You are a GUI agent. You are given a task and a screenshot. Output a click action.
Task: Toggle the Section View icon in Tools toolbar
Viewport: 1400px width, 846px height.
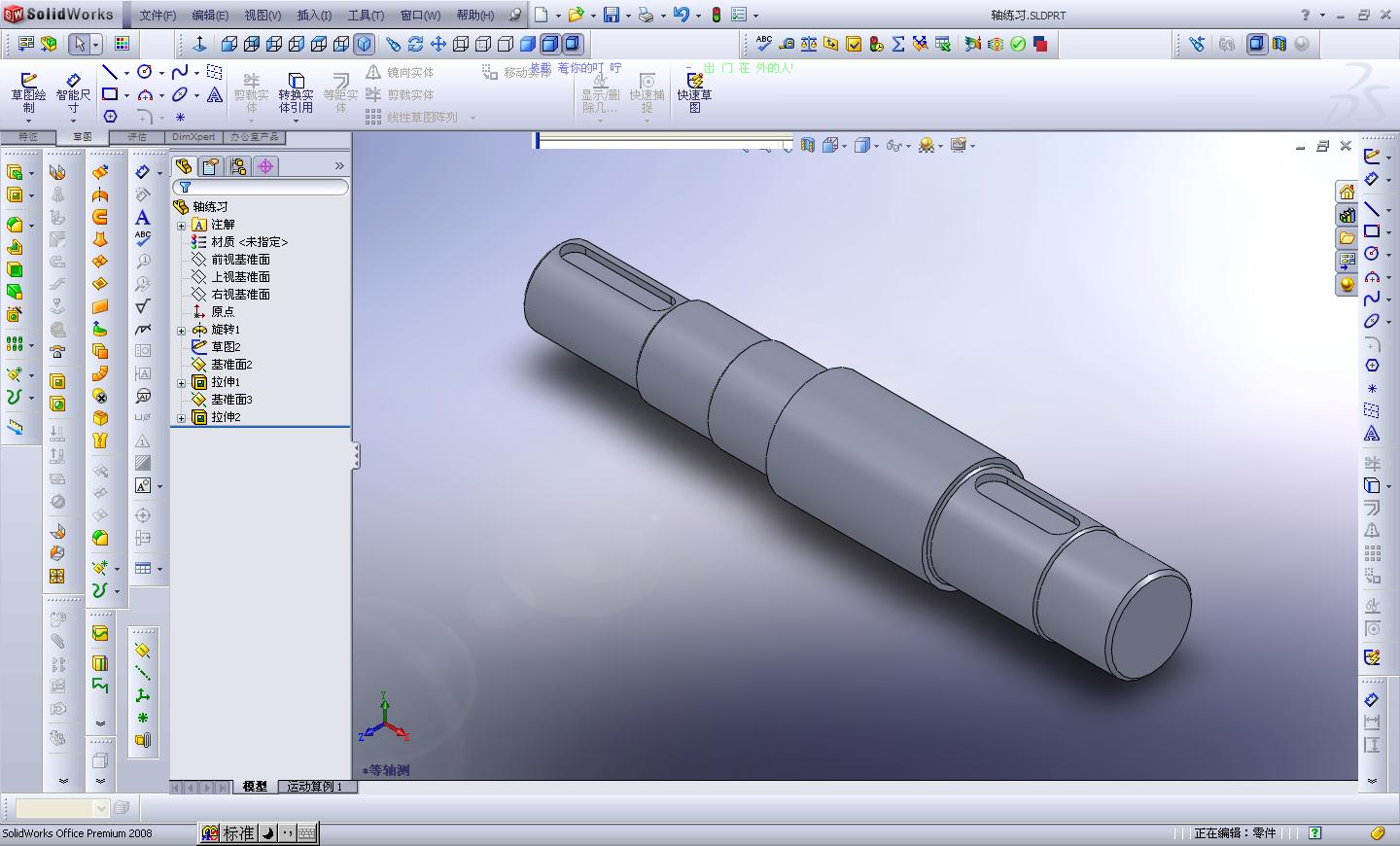coord(1278,44)
